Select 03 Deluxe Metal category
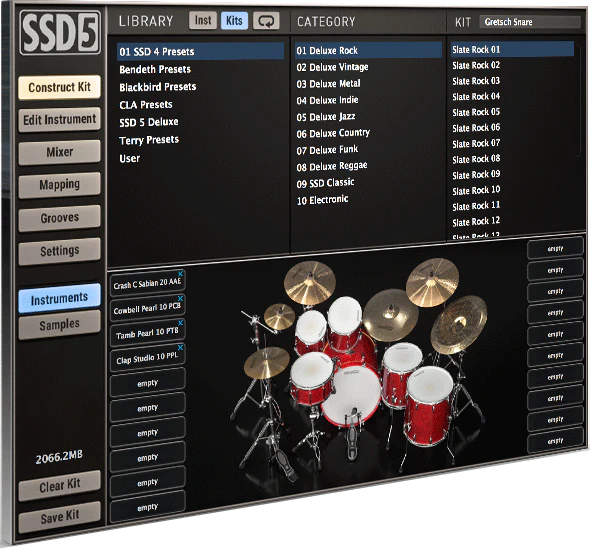Viewport: 590px width, 549px height. coord(328,84)
